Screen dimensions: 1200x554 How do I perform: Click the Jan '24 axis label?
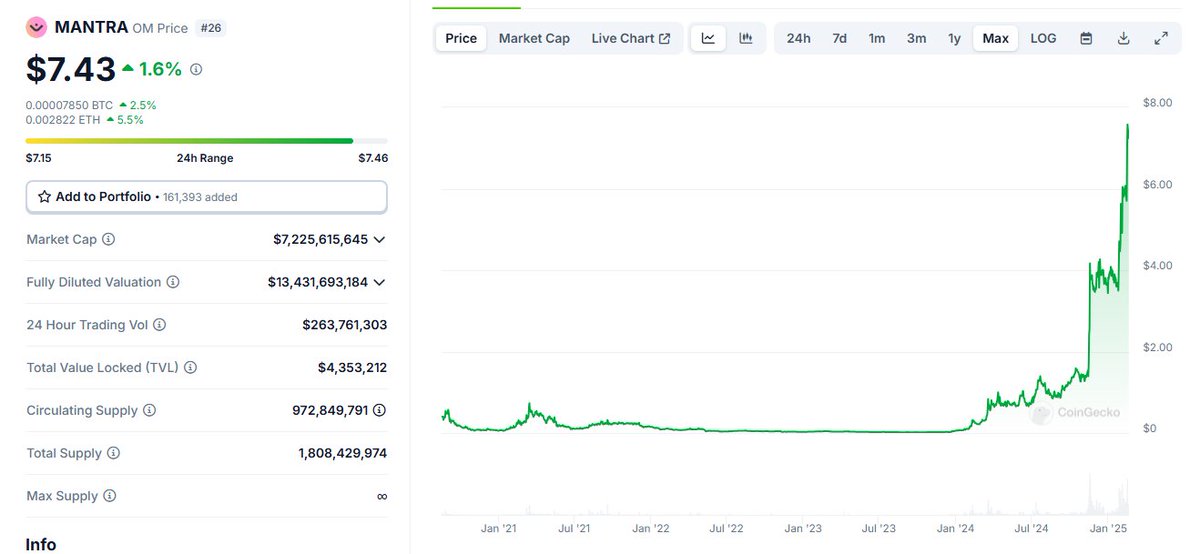pos(955,527)
